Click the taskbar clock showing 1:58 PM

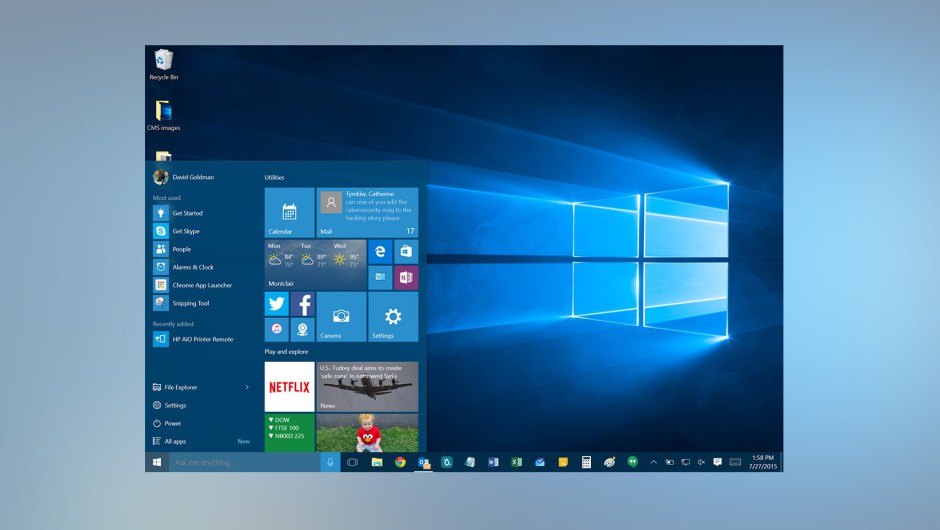(x=763, y=462)
